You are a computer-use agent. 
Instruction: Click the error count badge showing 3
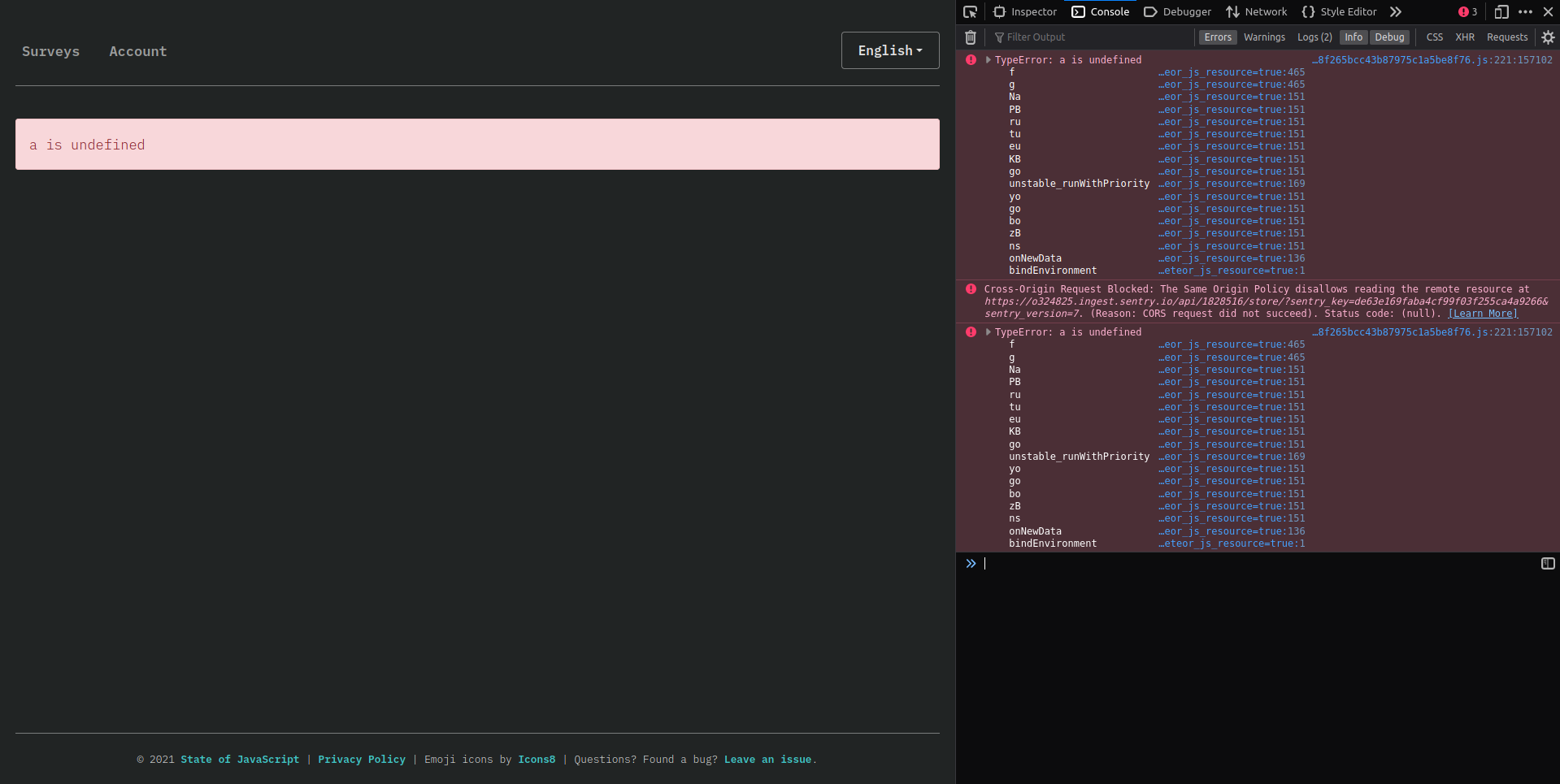click(1467, 12)
